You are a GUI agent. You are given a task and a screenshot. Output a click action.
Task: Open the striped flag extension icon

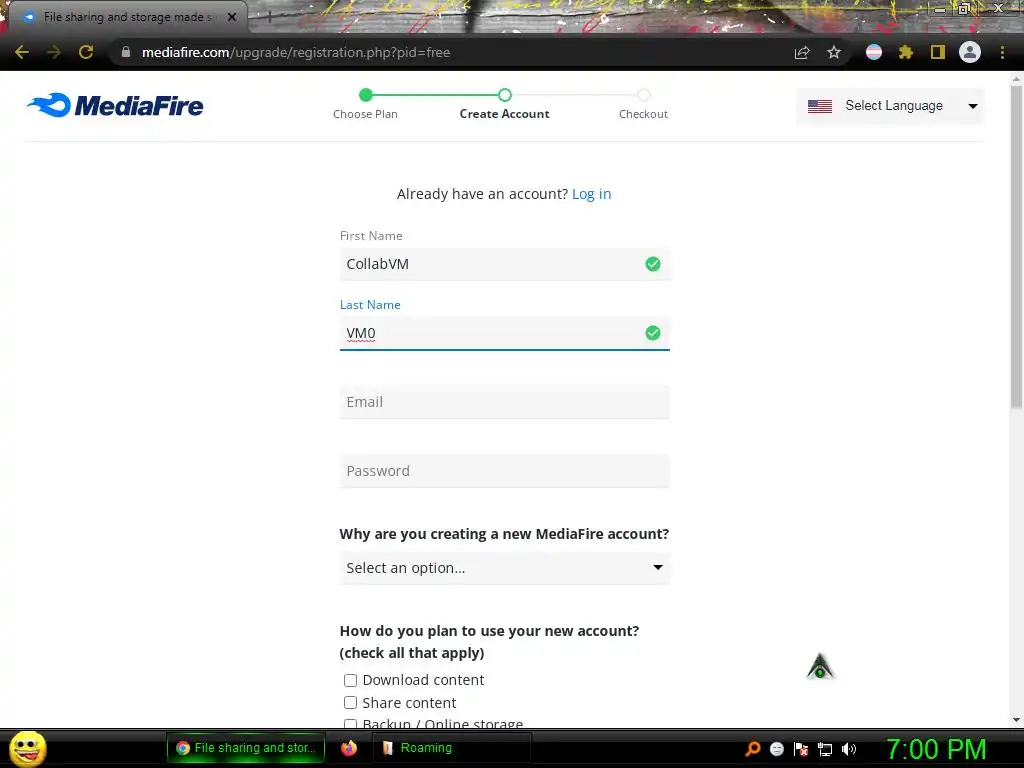[874, 52]
